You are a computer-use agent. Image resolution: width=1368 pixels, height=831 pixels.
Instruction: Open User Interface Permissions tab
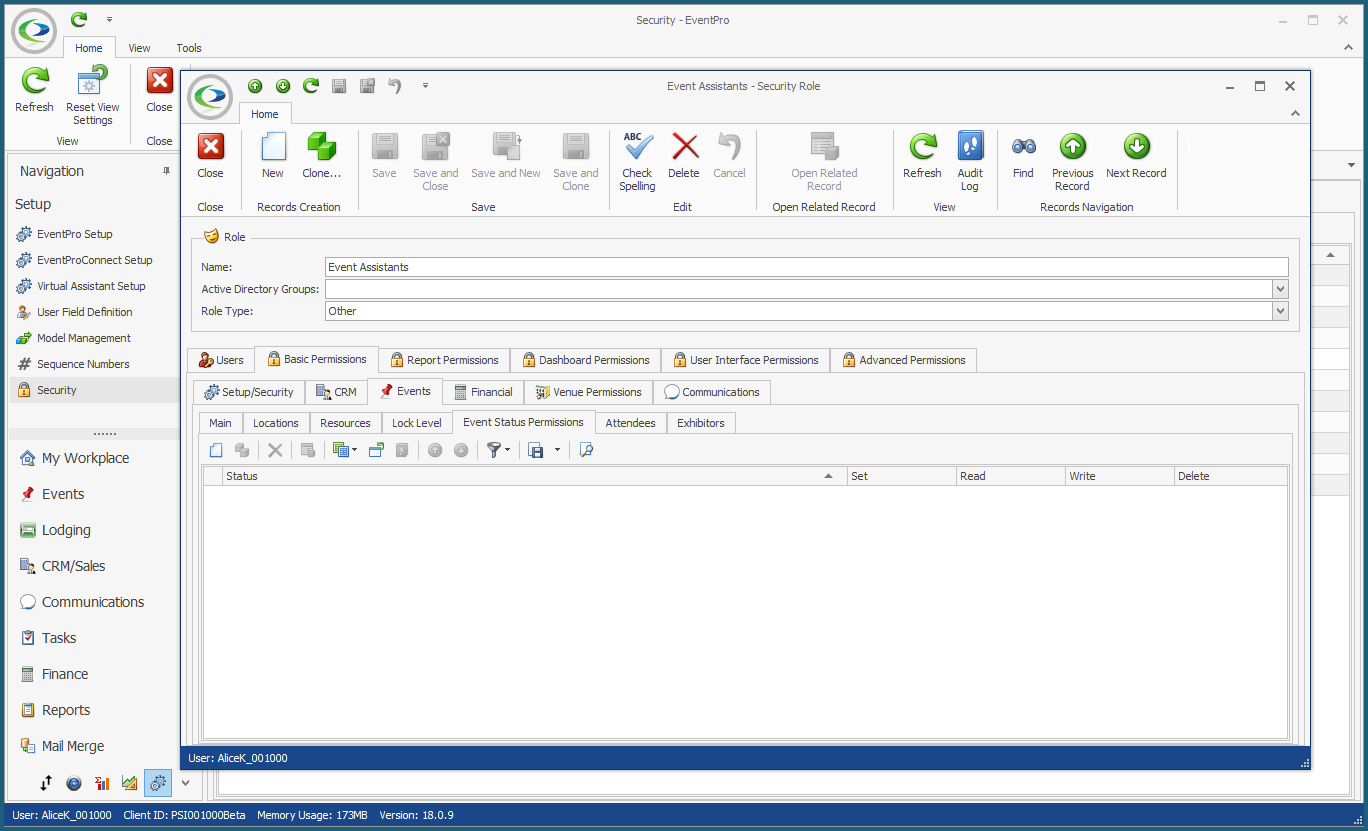(746, 360)
